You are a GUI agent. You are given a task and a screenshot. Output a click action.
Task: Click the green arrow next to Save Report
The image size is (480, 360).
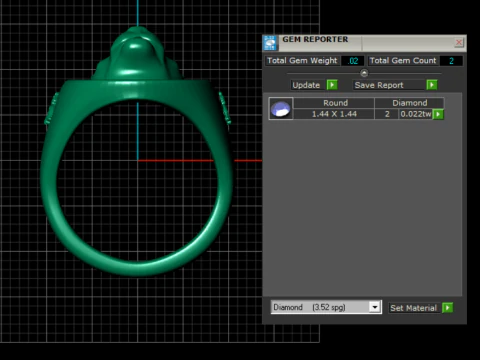[432, 85]
